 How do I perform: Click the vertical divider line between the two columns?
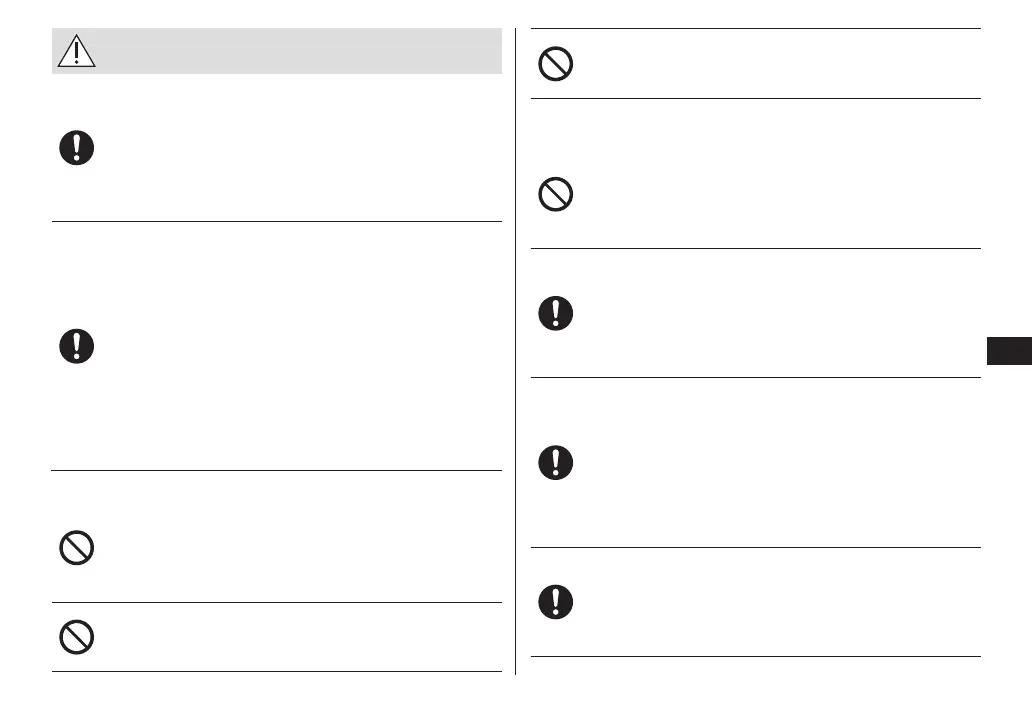click(x=516, y=350)
